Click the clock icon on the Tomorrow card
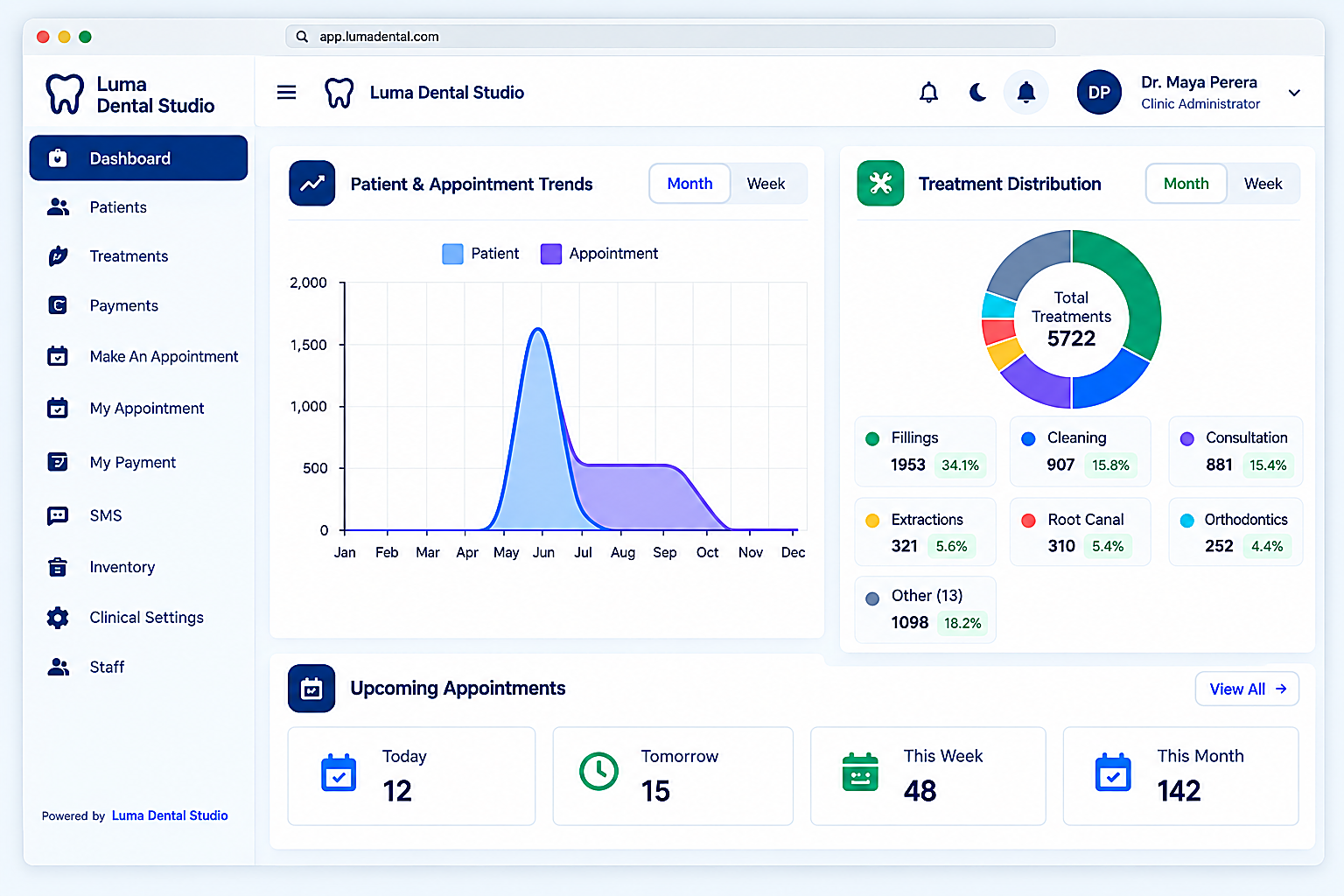This screenshot has width=1344, height=896. click(x=599, y=772)
